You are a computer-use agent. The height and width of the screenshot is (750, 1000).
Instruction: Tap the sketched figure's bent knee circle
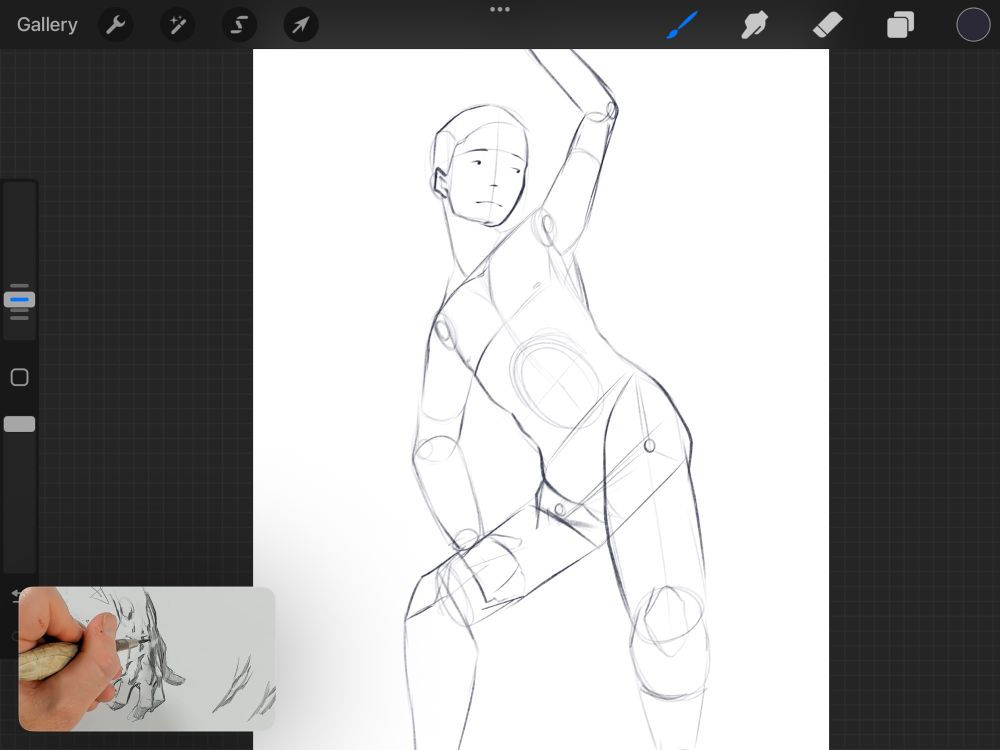coord(670,620)
